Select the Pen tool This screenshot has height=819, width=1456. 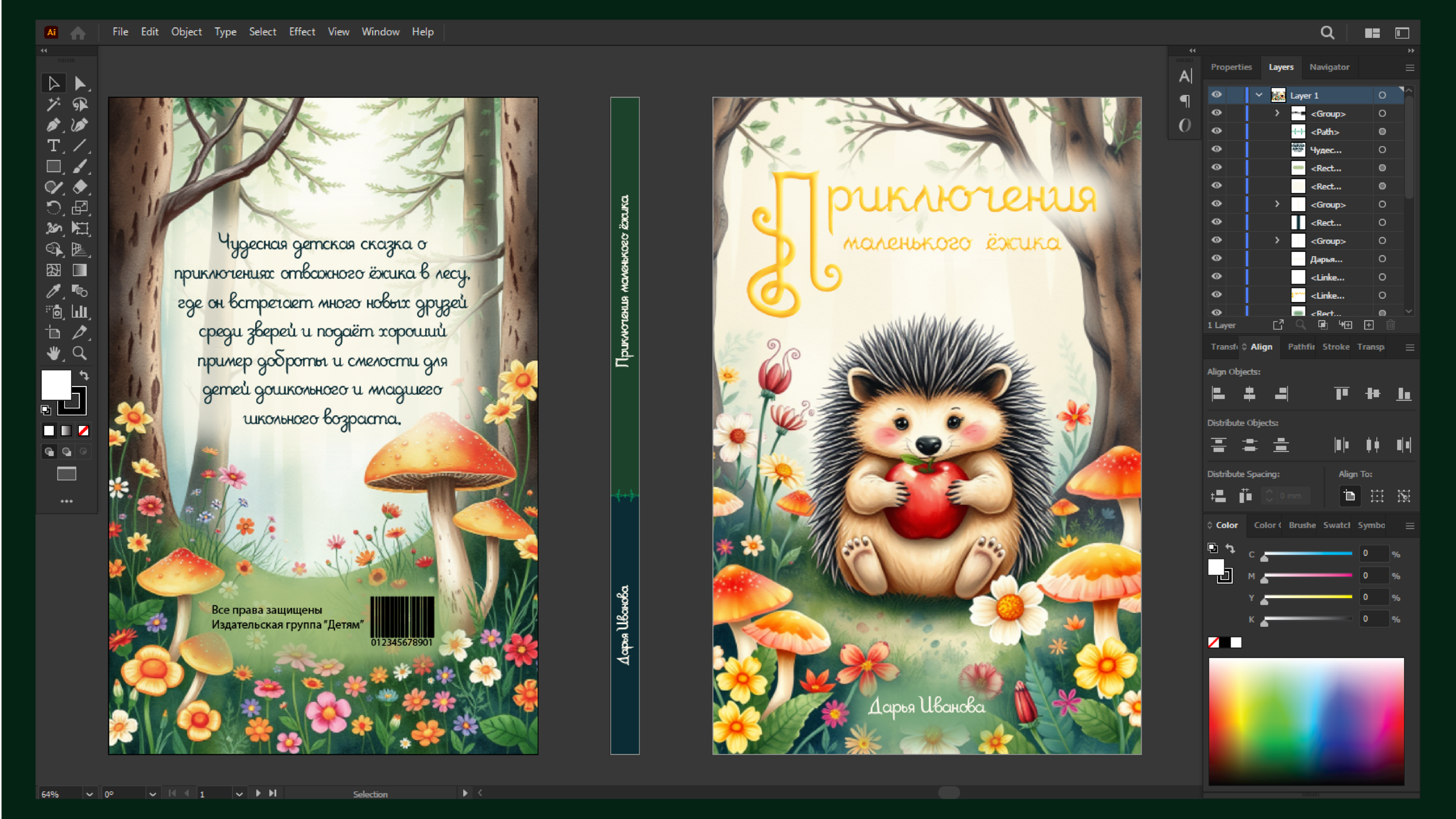[x=53, y=125]
